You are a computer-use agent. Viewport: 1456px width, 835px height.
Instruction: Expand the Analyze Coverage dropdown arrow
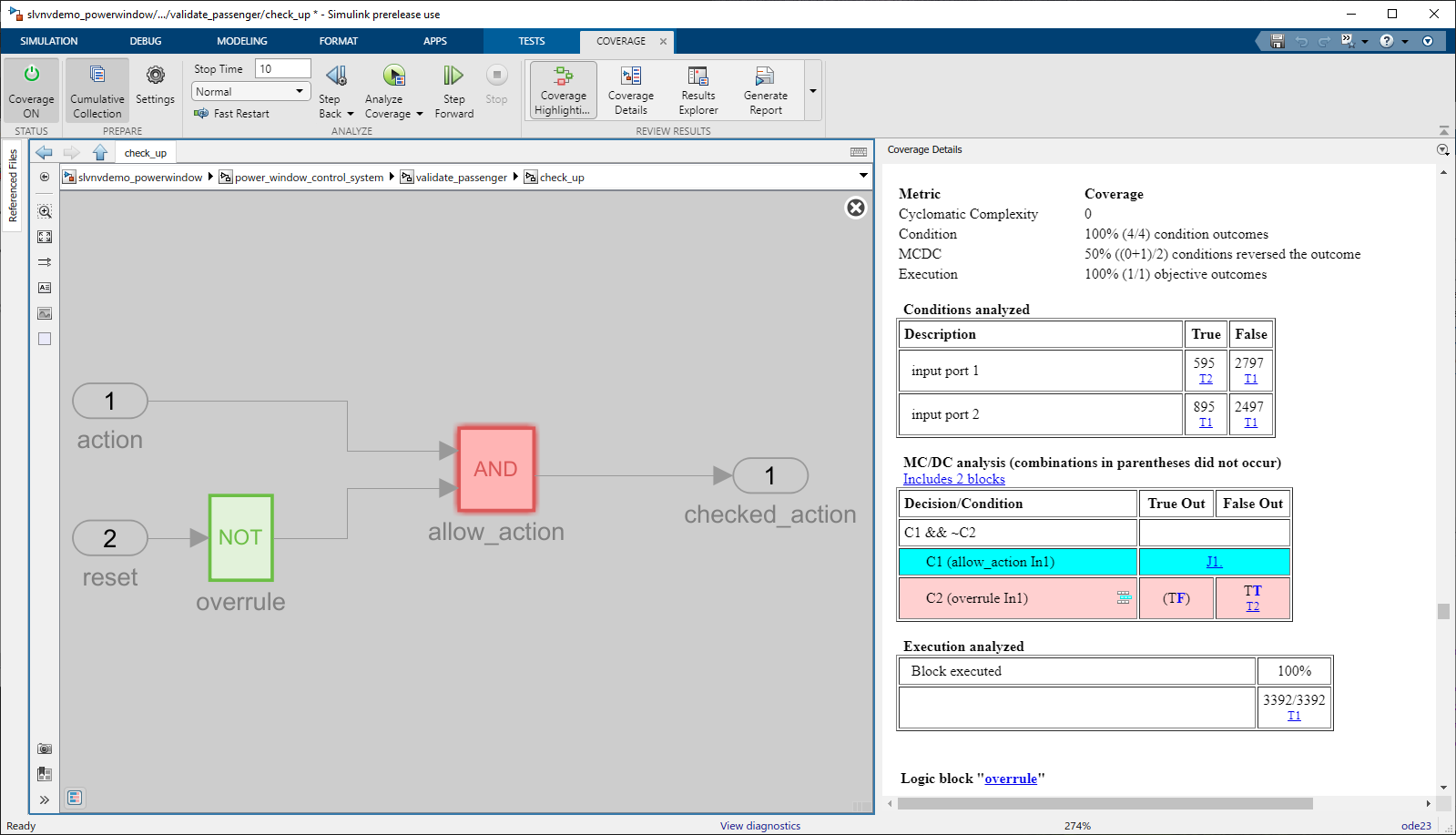tap(420, 114)
